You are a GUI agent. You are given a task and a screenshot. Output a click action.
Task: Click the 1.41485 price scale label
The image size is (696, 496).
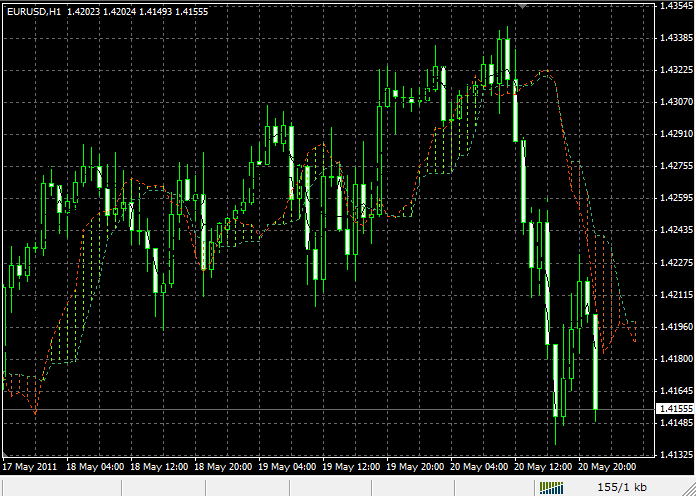pyautogui.click(x=676, y=423)
